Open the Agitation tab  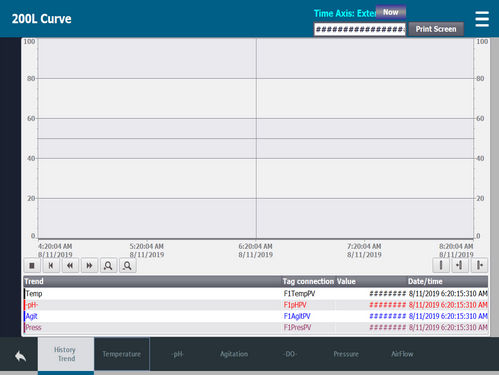[x=234, y=354]
